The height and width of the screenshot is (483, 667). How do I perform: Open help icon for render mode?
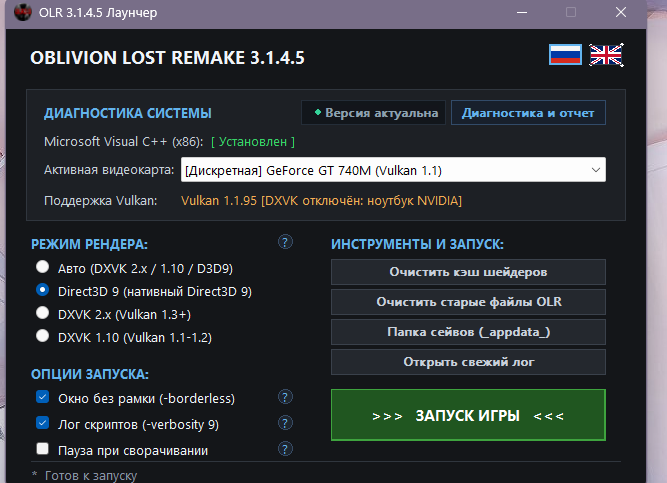point(285,242)
